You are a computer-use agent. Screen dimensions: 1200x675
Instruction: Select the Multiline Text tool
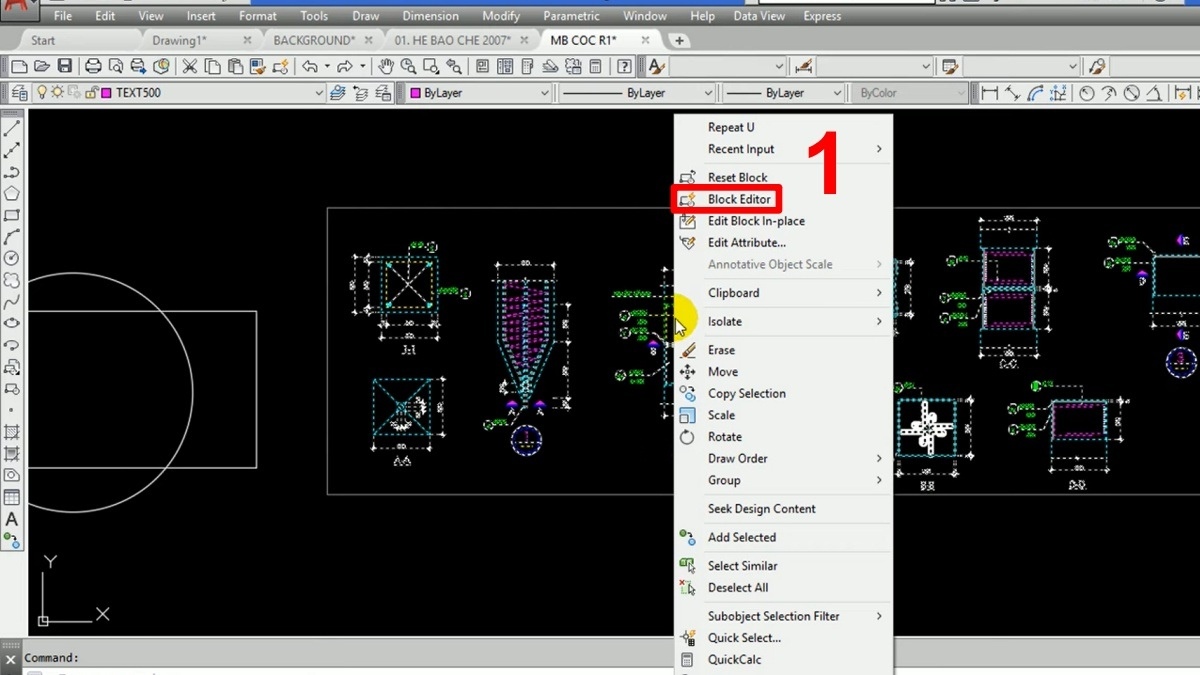pos(12,520)
